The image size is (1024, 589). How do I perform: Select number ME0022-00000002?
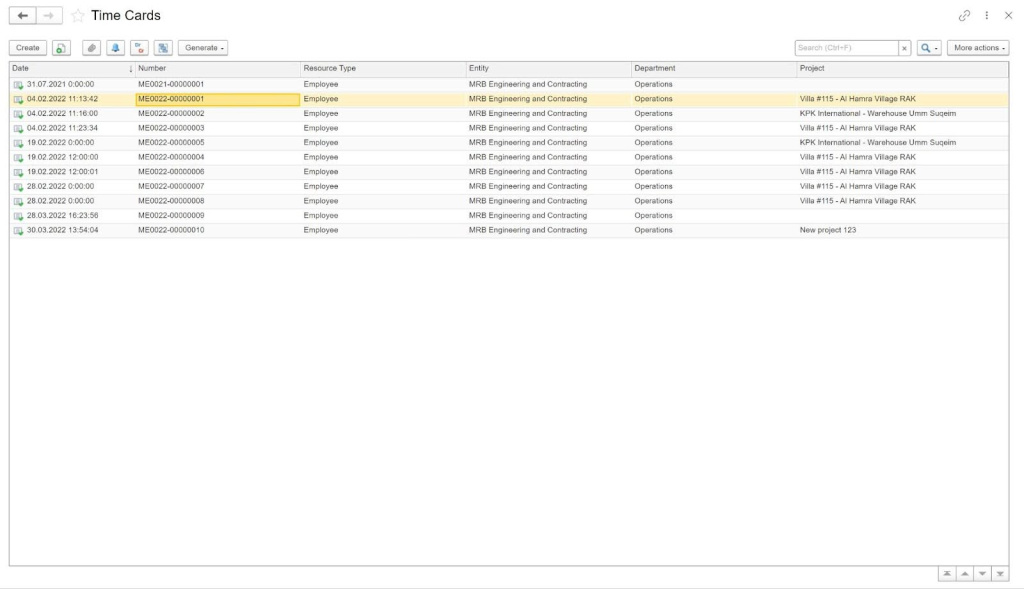(x=171, y=114)
